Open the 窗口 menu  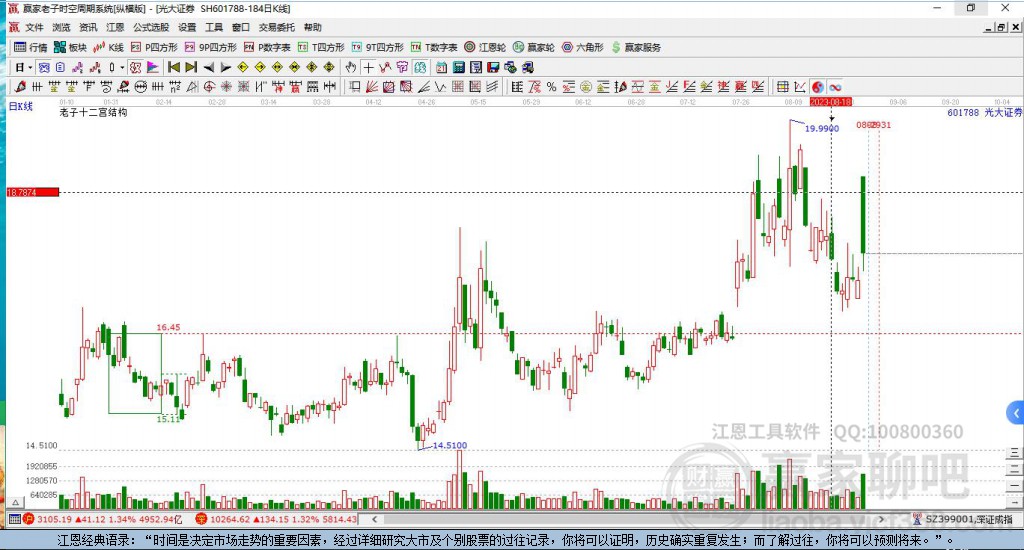[x=240, y=27]
